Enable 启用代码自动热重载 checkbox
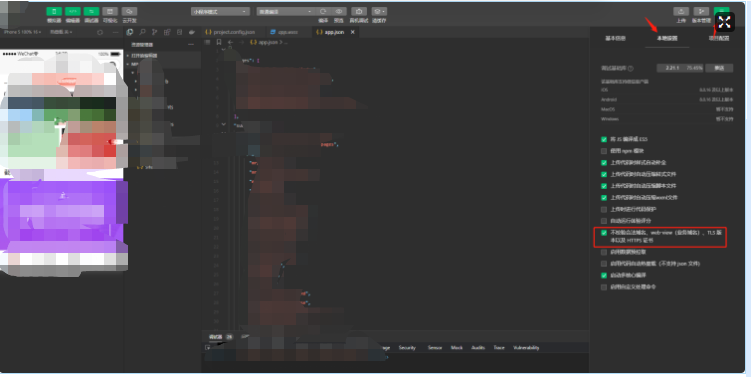Image resolution: width=752 pixels, height=381 pixels. point(604,263)
